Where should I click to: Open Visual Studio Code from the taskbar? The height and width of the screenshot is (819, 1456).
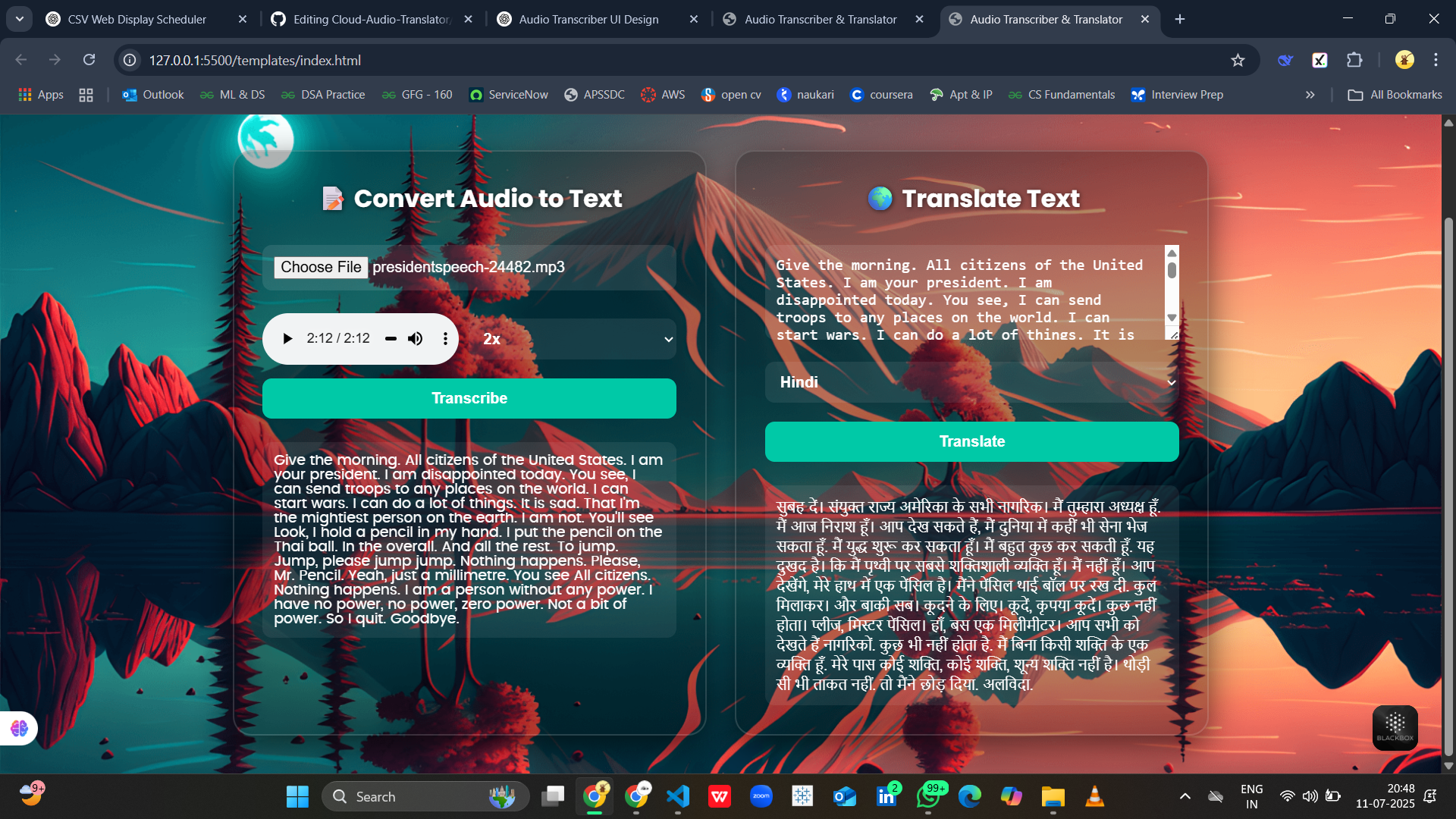(x=677, y=796)
